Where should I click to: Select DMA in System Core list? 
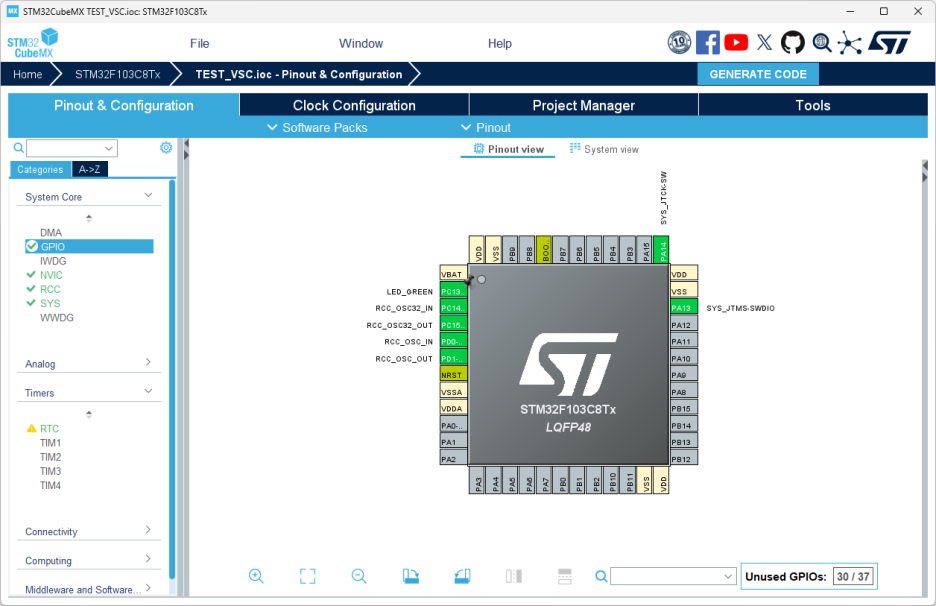click(x=51, y=232)
